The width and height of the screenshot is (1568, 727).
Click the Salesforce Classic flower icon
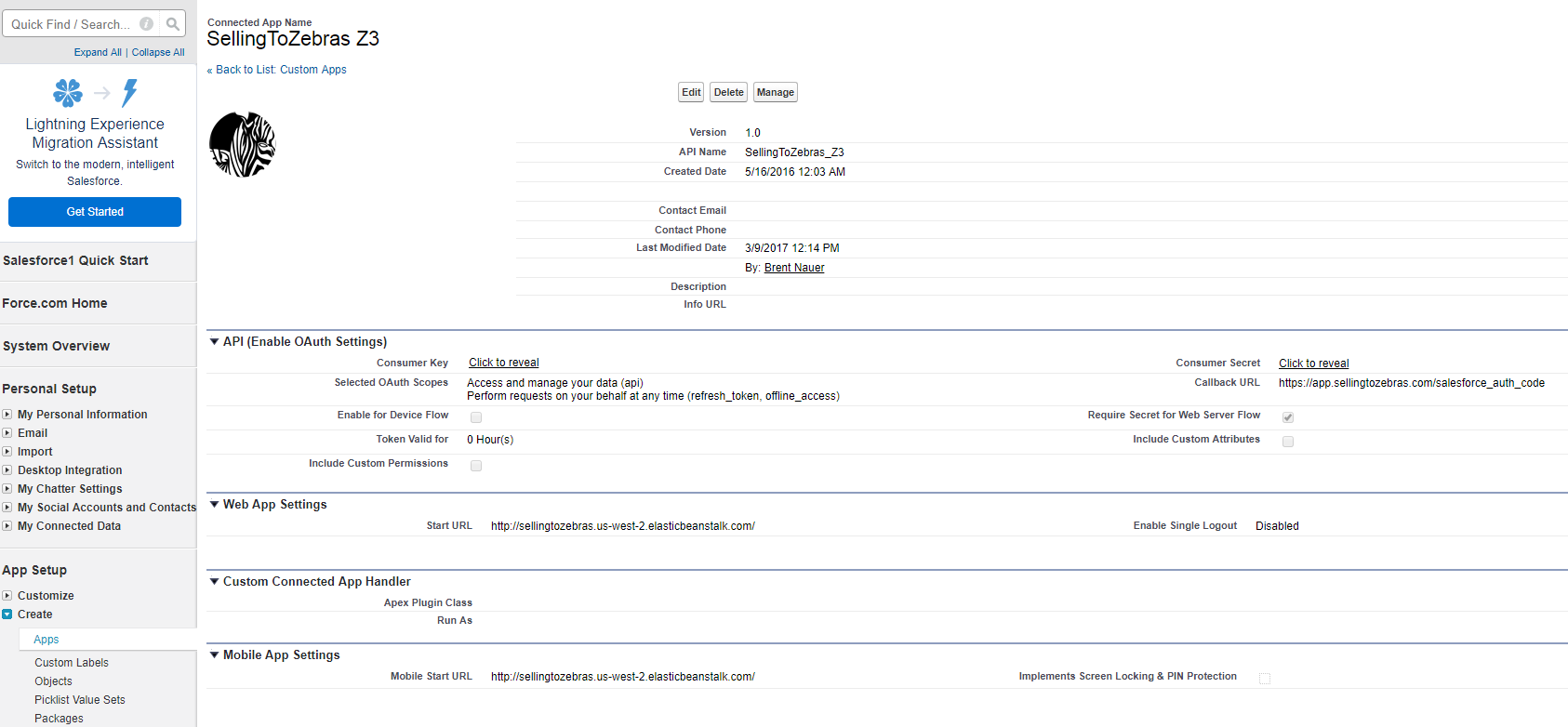68,93
